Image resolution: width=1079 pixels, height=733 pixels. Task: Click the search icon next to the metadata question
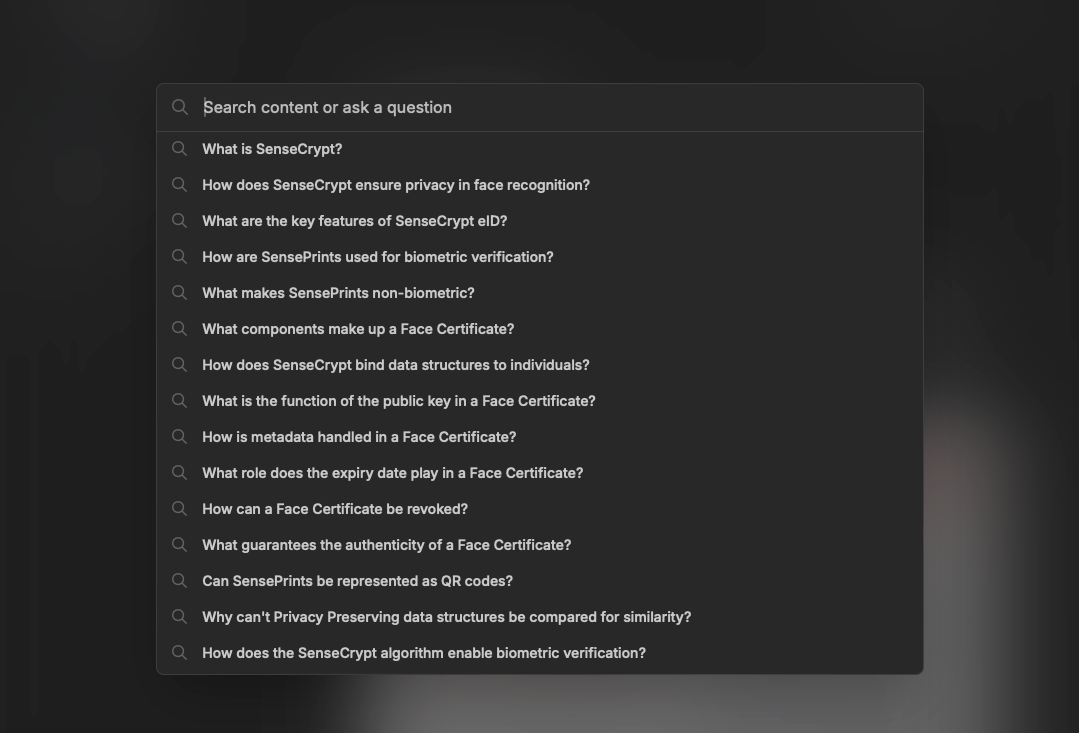180,437
